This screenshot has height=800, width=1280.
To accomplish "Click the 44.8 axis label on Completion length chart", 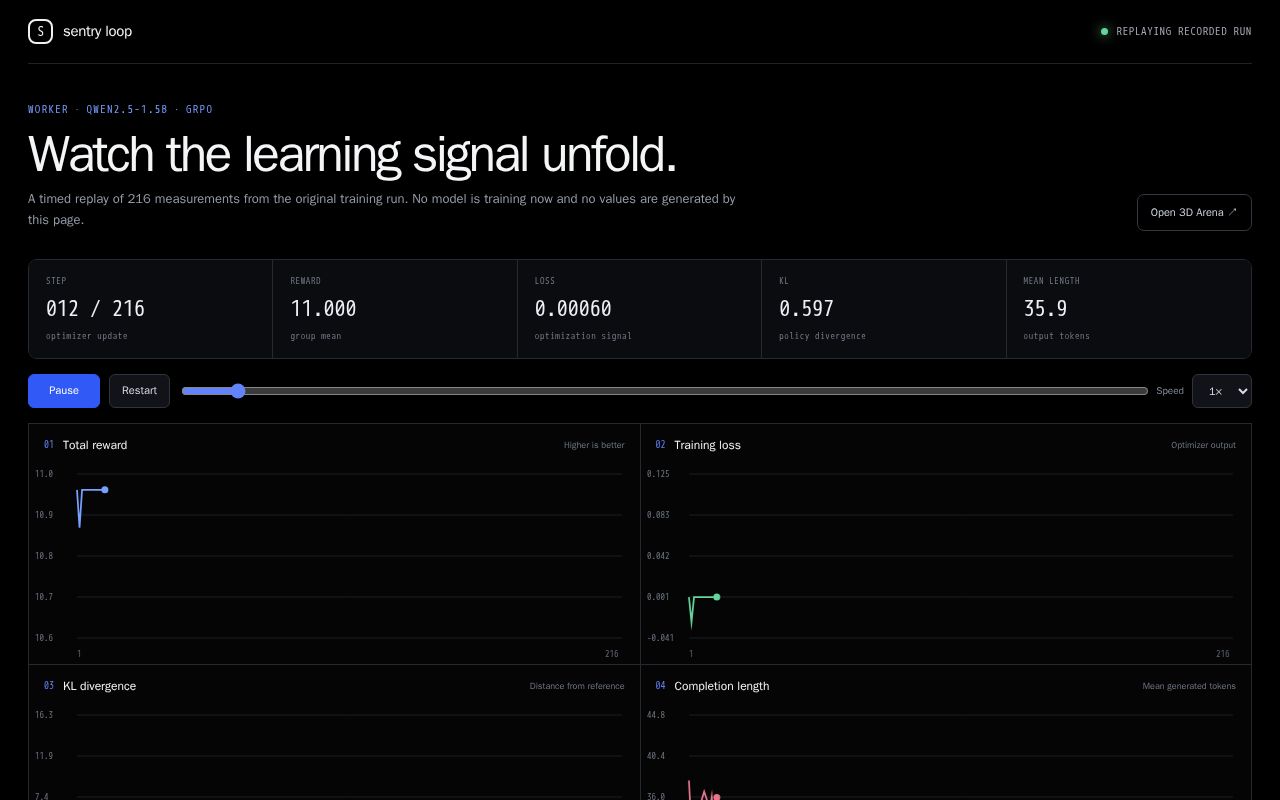I will point(656,715).
